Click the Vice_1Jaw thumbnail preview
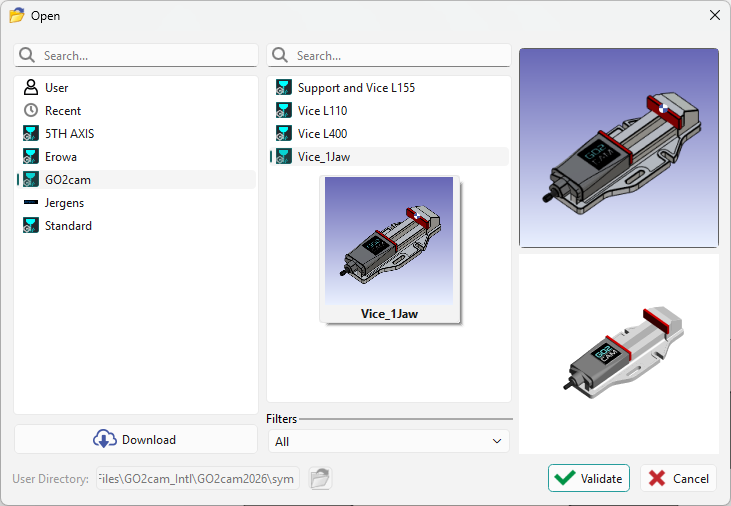The width and height of the screenshot is (731, 506). pyautogui.click(x=389, y=242)
